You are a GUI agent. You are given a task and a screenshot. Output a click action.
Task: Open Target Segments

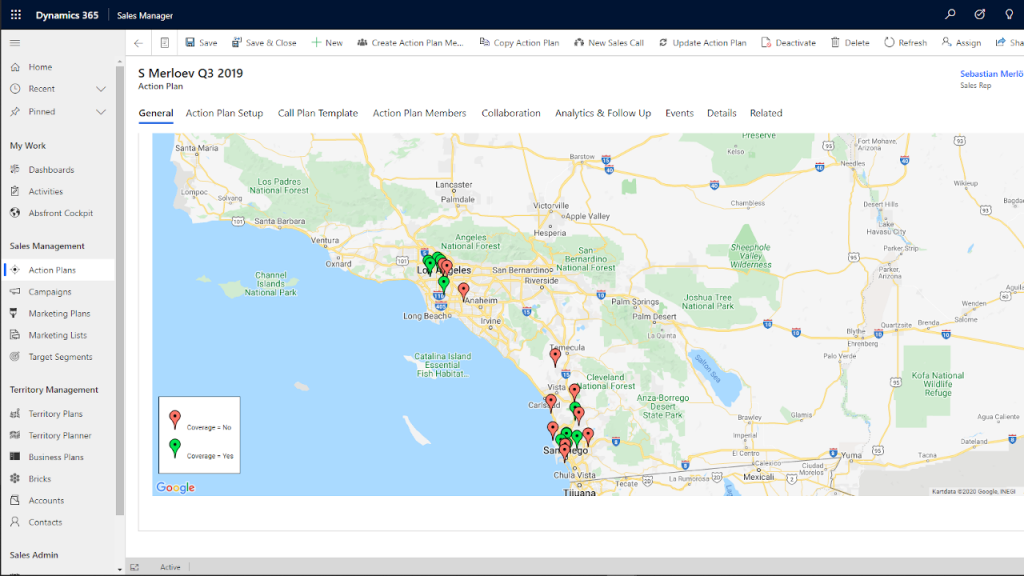coord(58,357)
